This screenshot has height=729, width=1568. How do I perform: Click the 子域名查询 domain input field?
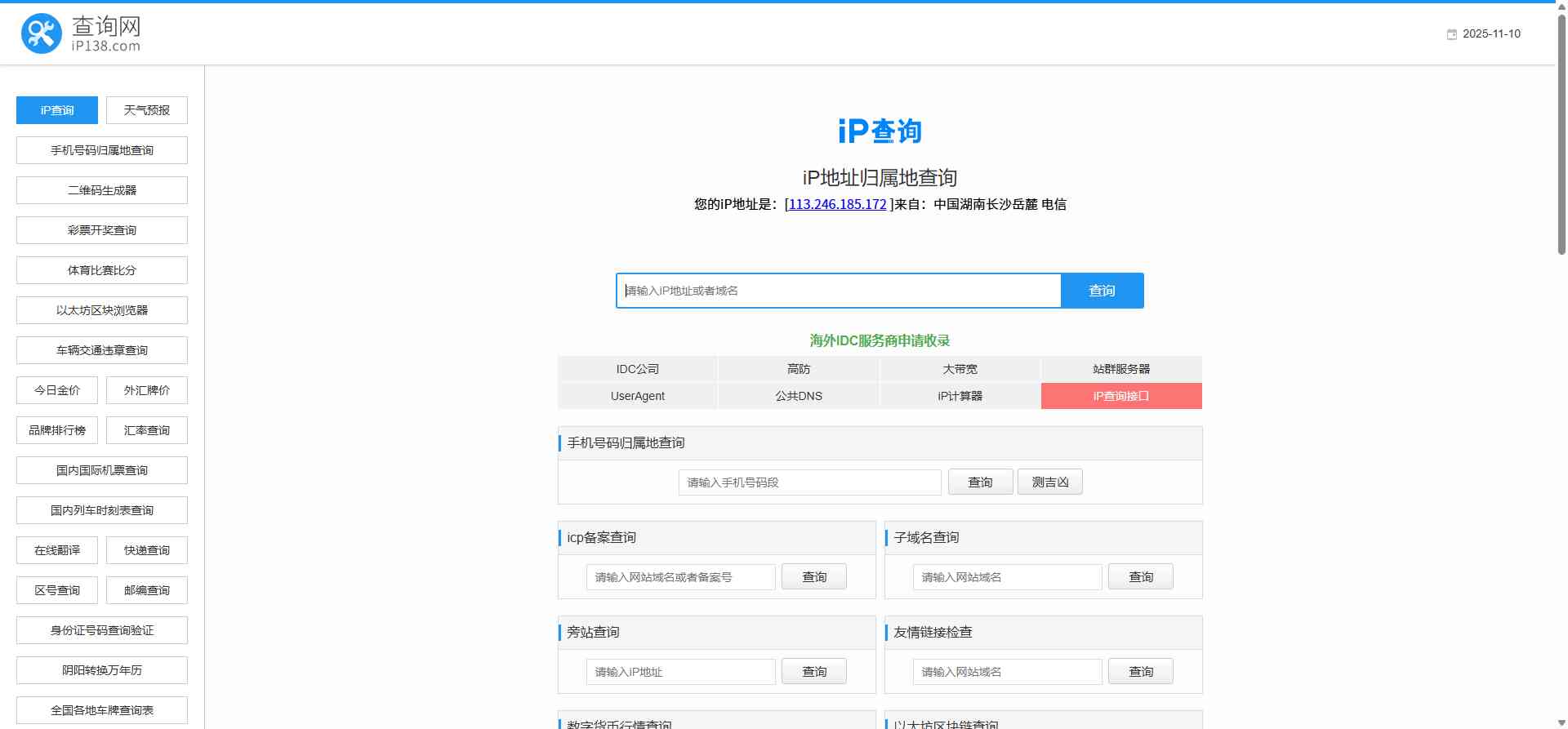[x=1007, y=577]
